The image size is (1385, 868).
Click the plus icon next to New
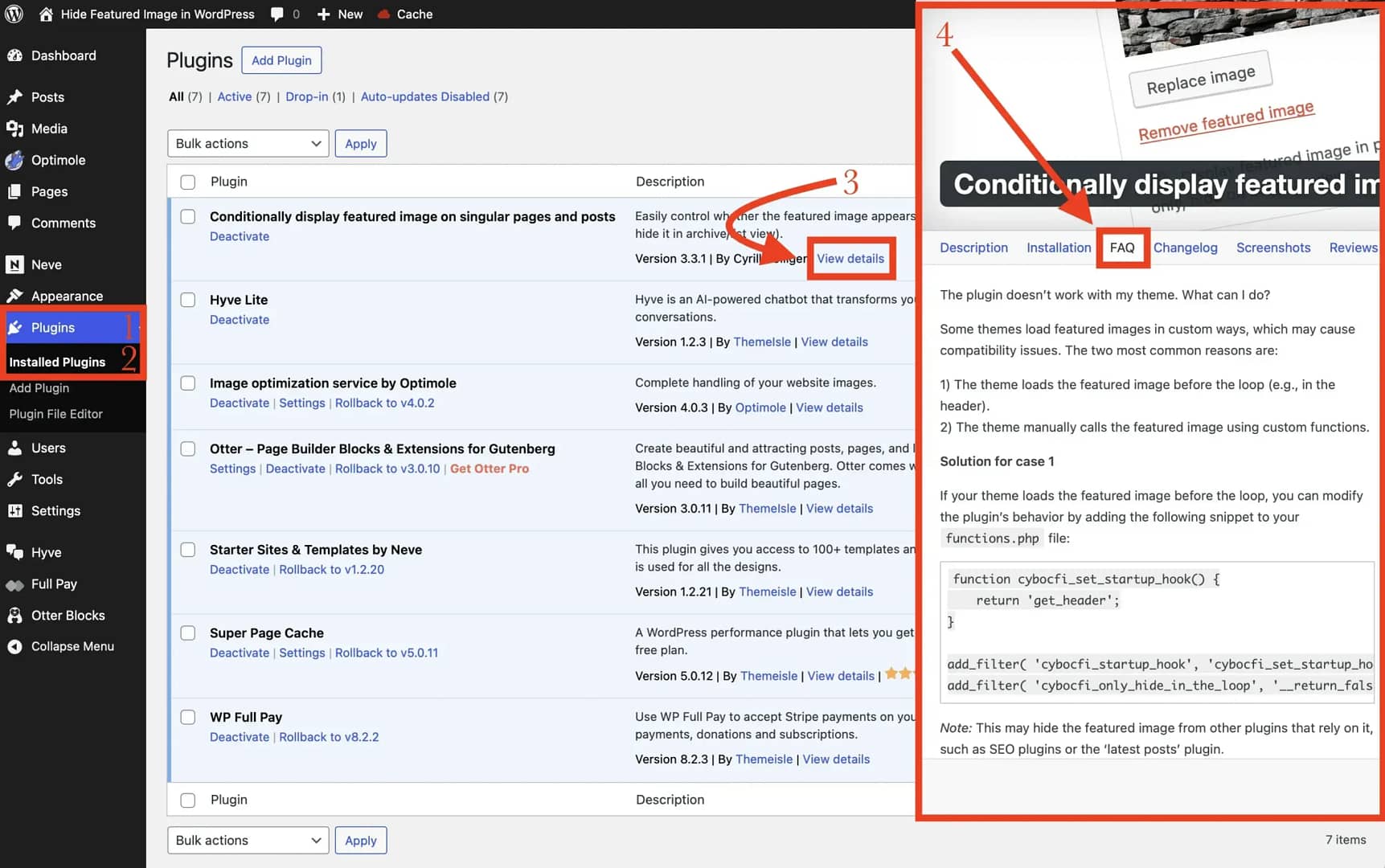323,14
